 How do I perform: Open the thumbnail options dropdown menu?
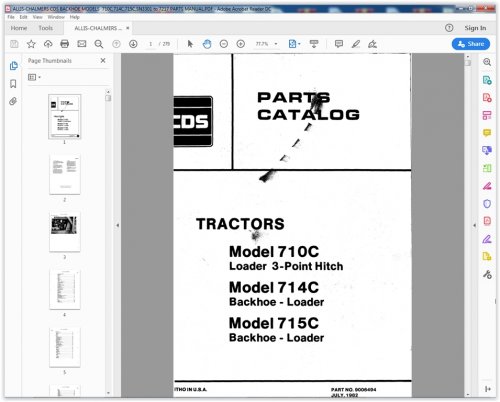pyautogui.click(x=34, y=77)
